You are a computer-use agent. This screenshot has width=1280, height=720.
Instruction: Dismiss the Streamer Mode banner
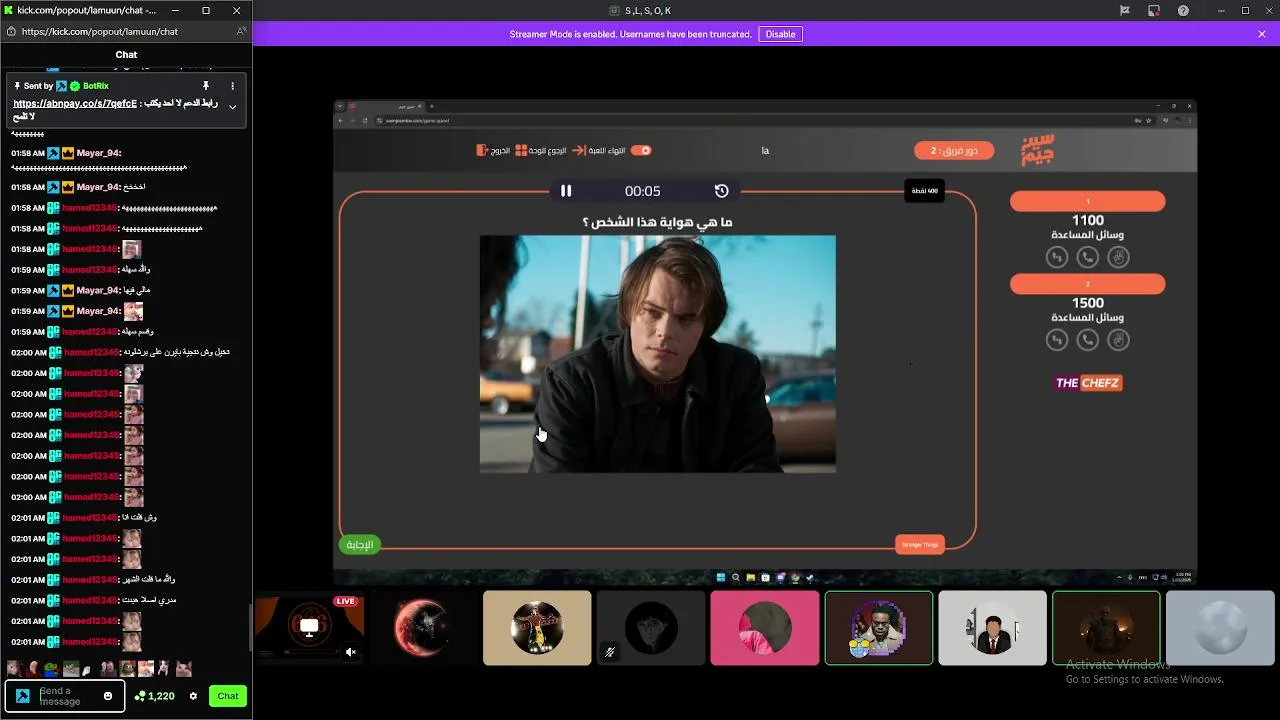pos(1262,34)
